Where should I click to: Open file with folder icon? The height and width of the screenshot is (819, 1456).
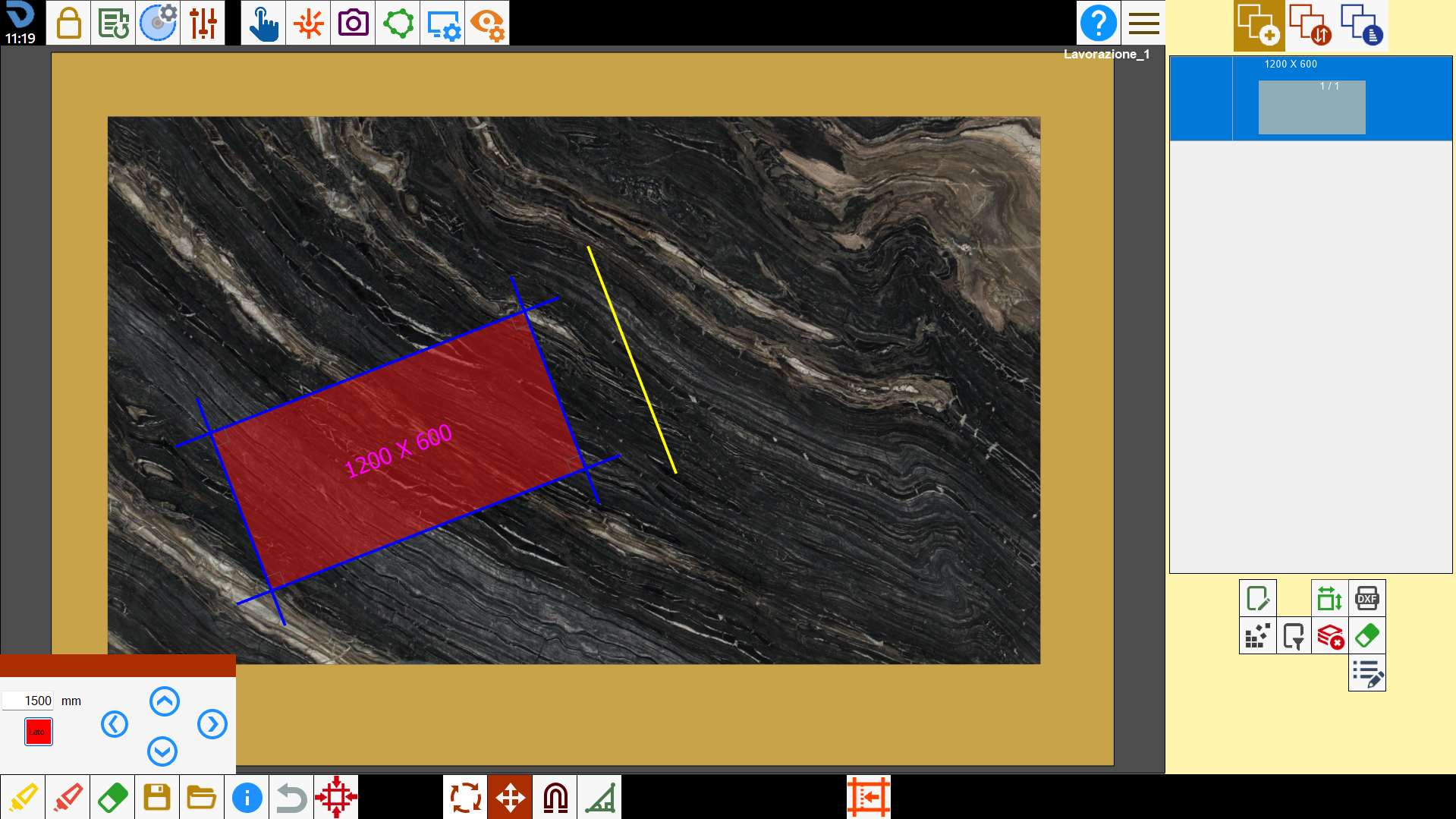point(202,797)
